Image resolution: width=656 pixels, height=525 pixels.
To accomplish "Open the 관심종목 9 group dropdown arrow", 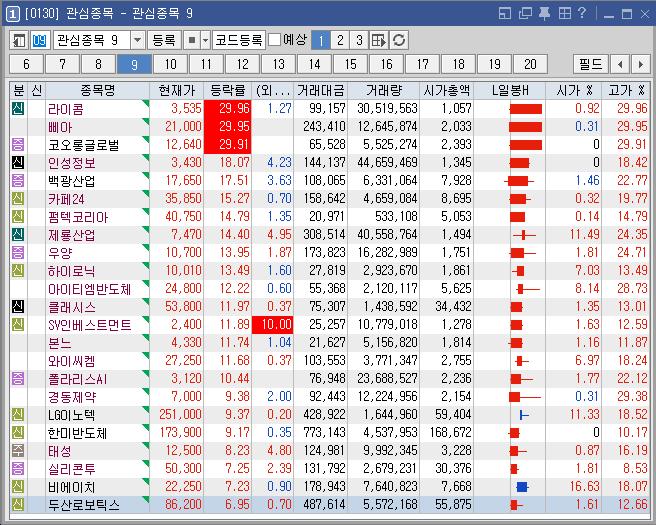I will [x=138, y=40].
